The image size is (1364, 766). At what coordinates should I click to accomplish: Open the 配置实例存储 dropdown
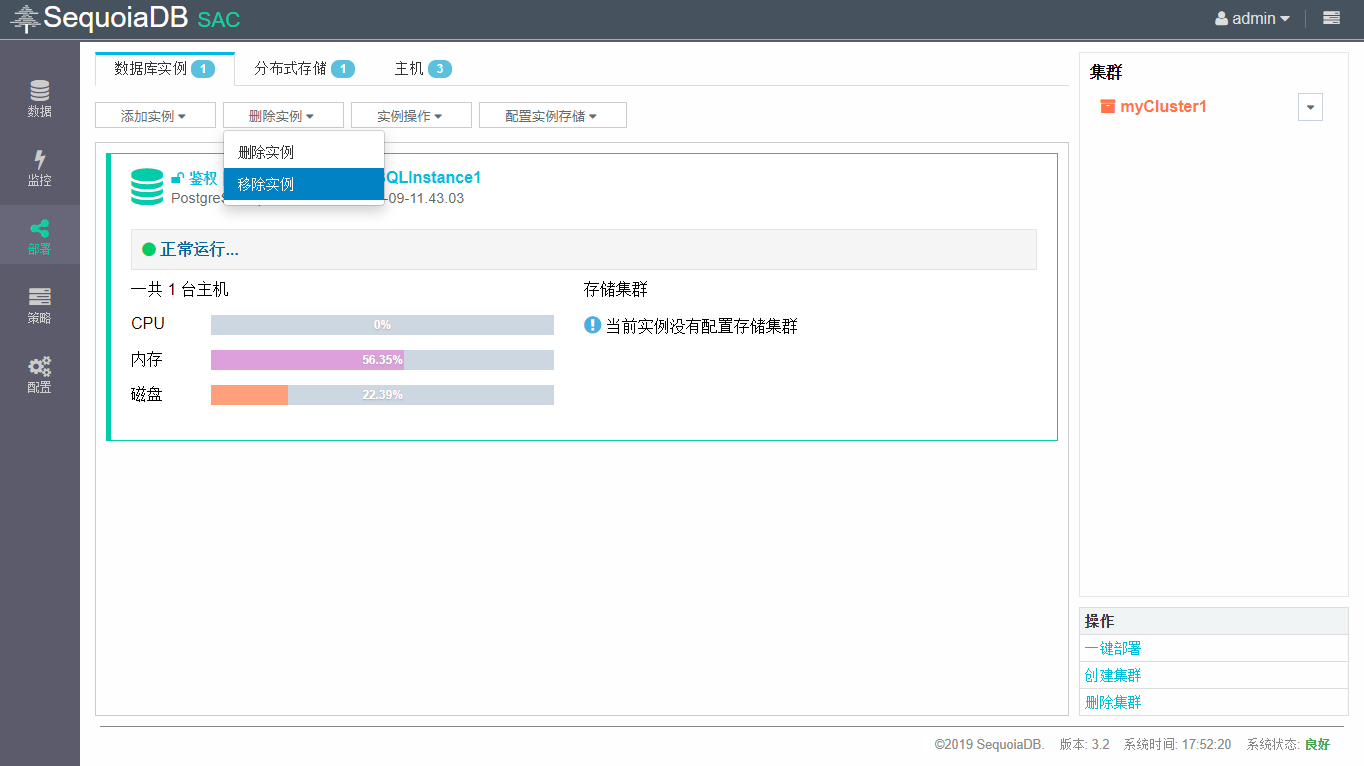click(x=552, y=116)
